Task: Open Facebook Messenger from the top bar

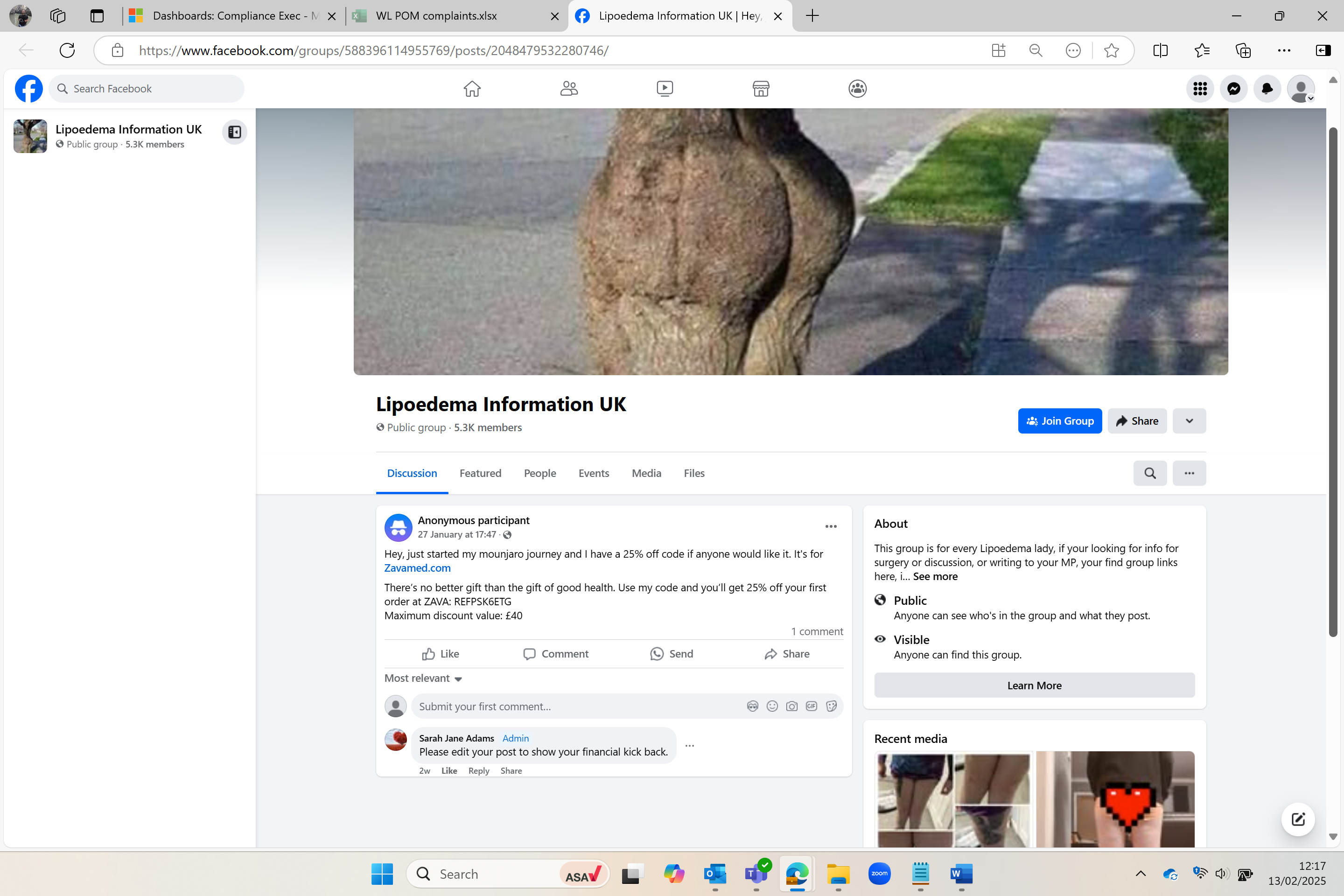Action: click(x=1234, y=89)
